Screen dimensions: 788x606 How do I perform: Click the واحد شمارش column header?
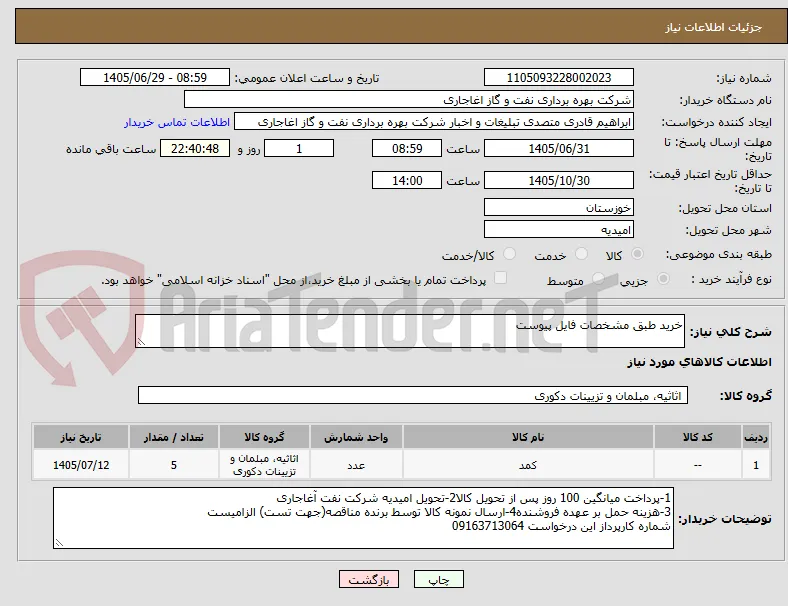point(356,437)
